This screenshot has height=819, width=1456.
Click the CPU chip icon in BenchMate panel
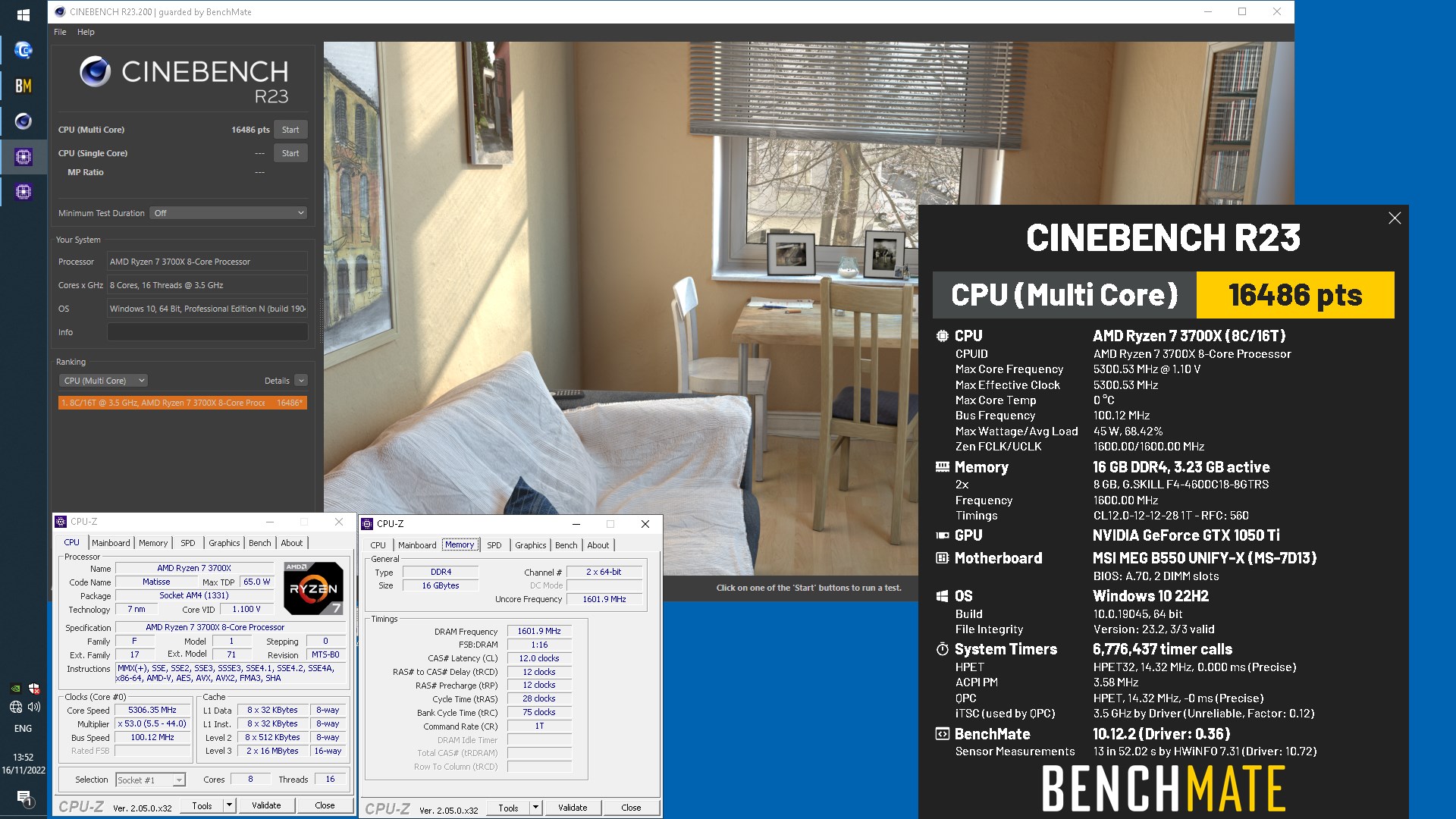tap(942, 336)
